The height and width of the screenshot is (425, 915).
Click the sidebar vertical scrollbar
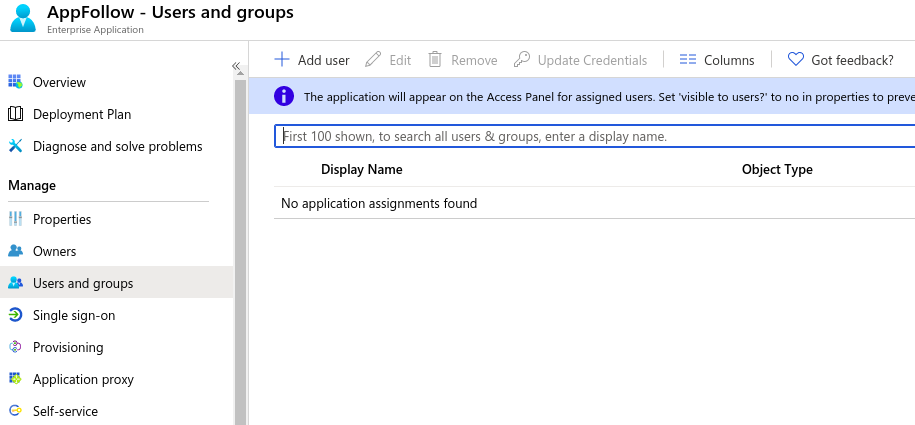[x=240, y=251]
